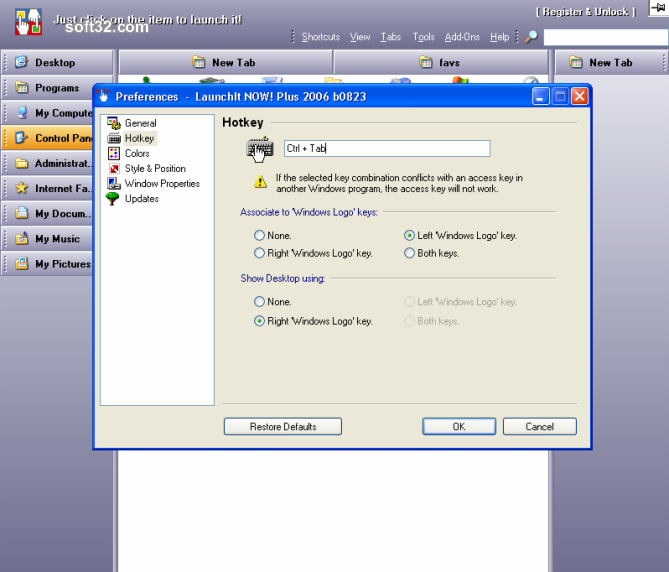The width and height of the screenshot is (669, 572).
Task: Click the pin icon at top right
Action: pos(659,8)
